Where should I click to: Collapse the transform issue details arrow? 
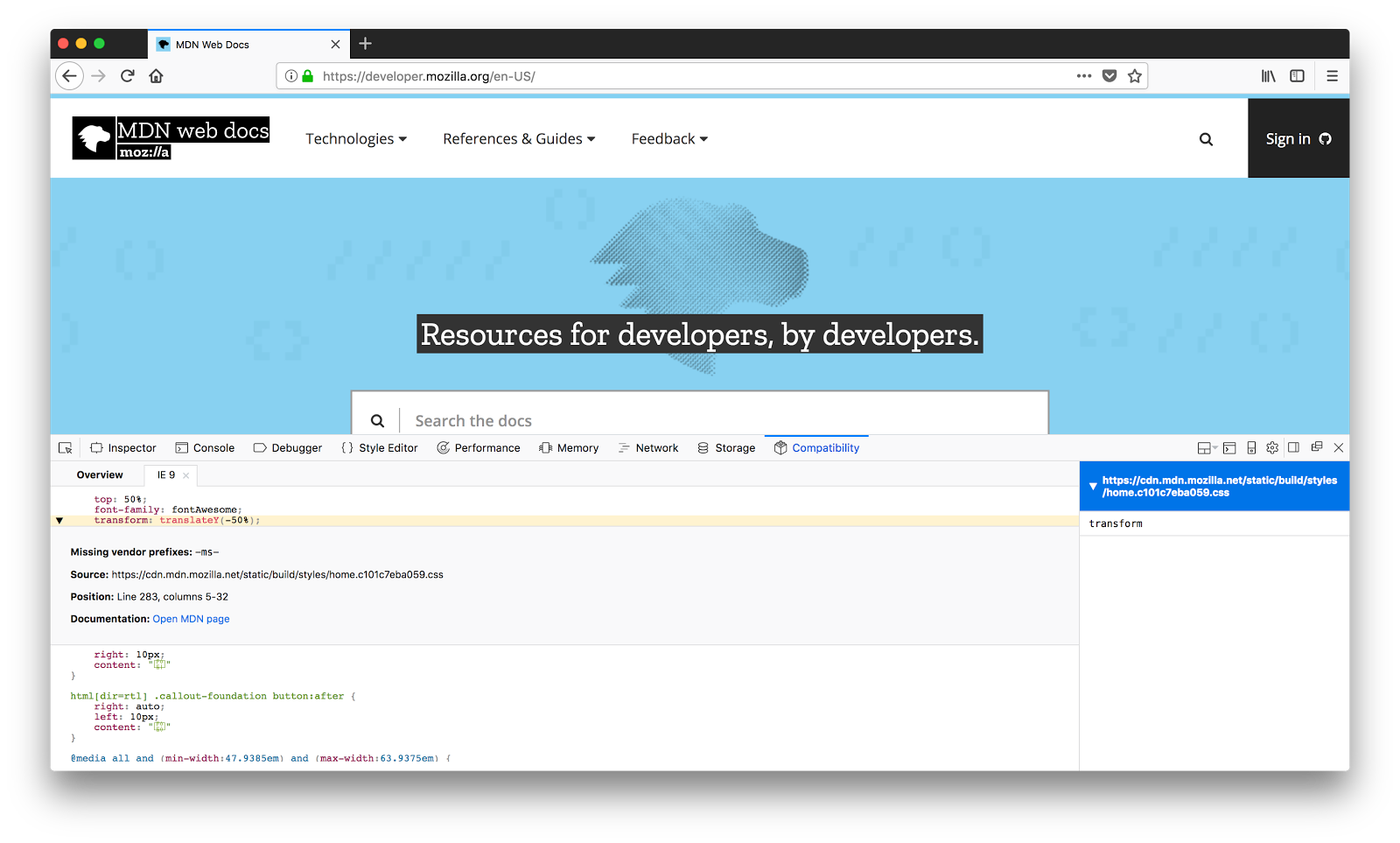tap(59, 521)
